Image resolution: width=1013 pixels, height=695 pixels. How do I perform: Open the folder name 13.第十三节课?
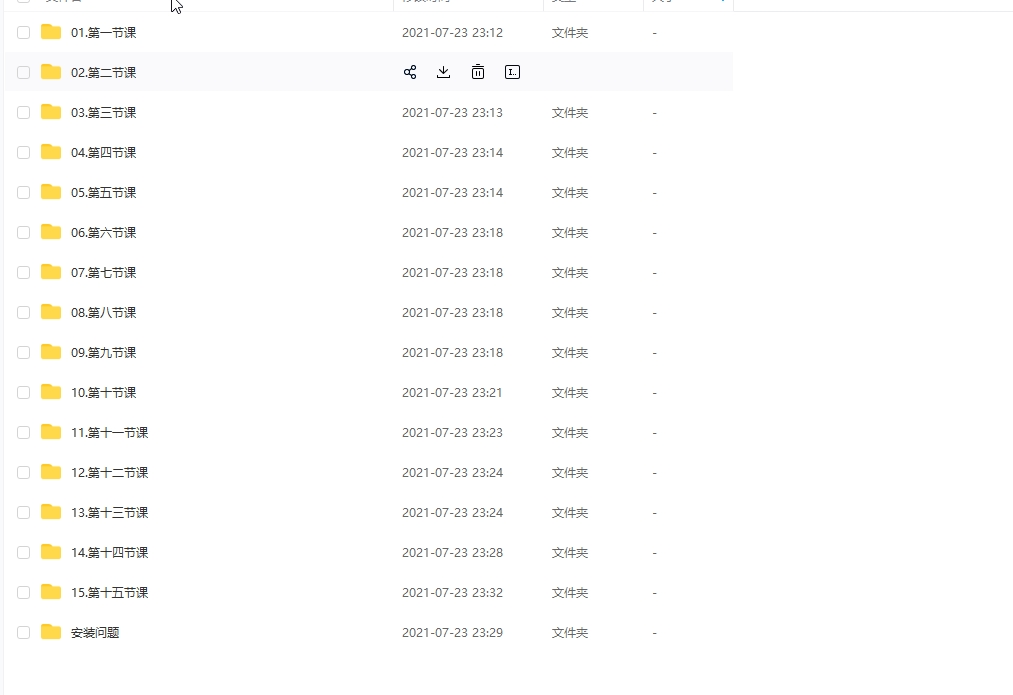(x=110, y=513)
